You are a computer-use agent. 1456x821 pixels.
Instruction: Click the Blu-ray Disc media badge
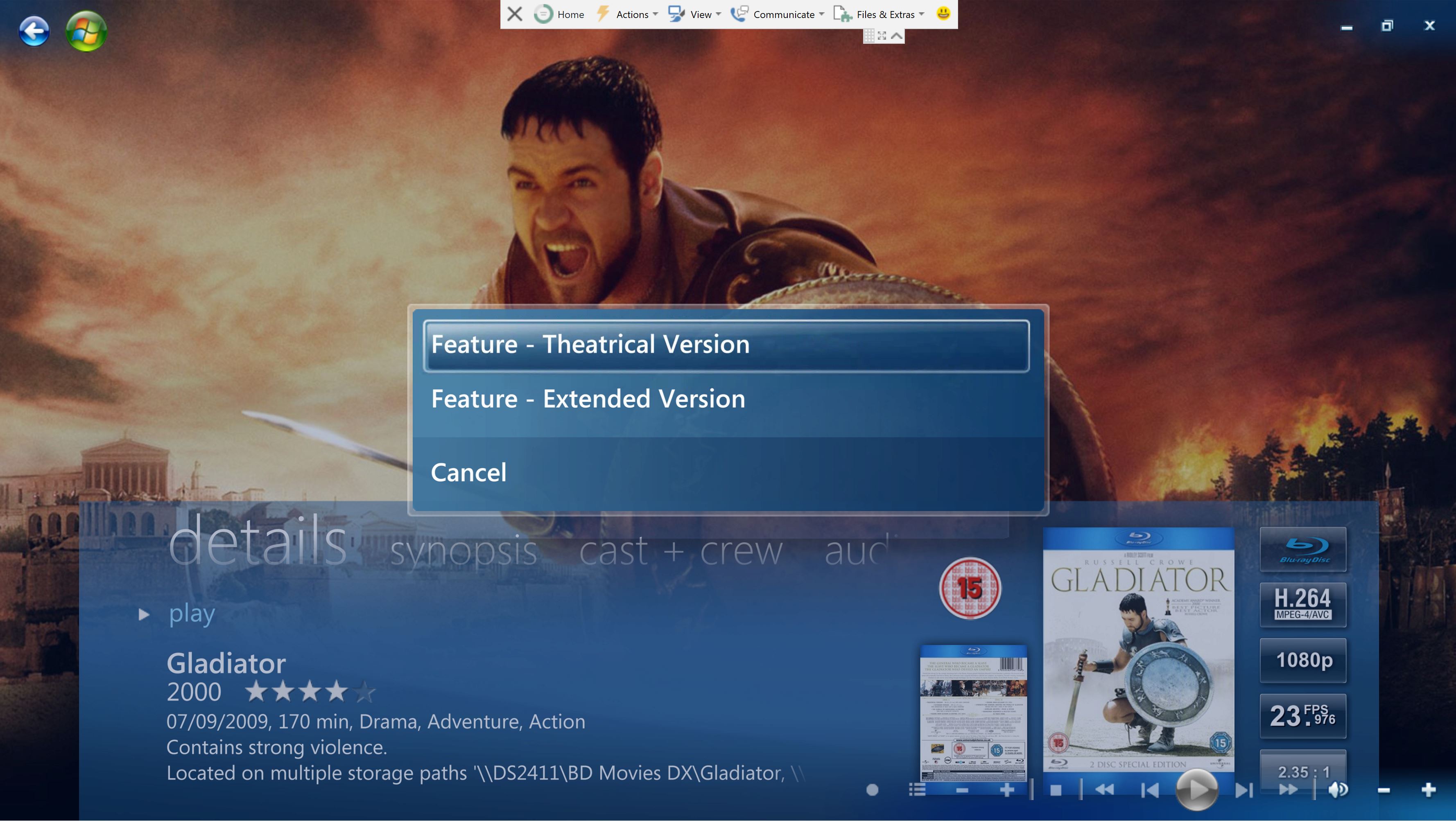[x=1303, y=549]
